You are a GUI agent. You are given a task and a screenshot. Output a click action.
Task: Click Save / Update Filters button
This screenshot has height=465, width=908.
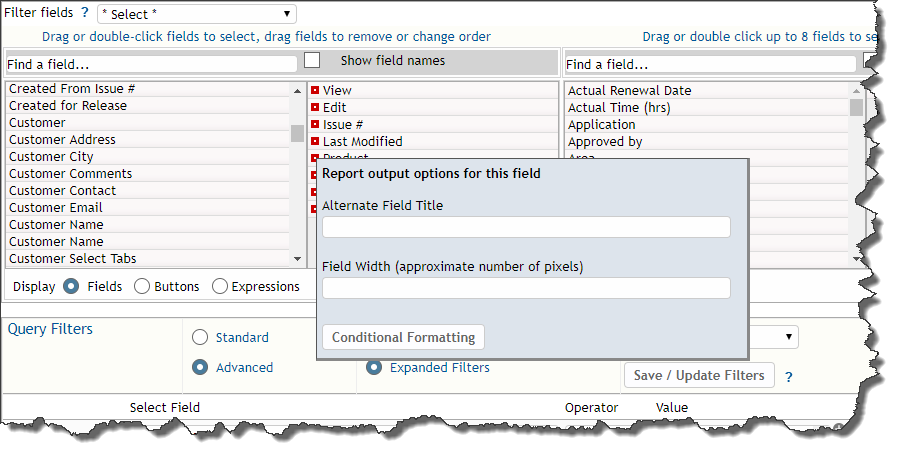tap(699, 375)
